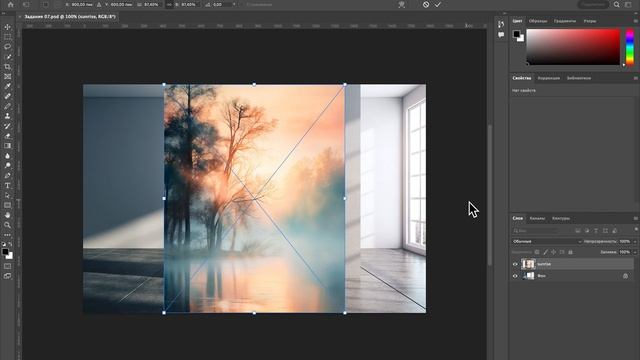Open the Comments panel icon
Viewport: 640px width, 360px height.
click(501, 35)
